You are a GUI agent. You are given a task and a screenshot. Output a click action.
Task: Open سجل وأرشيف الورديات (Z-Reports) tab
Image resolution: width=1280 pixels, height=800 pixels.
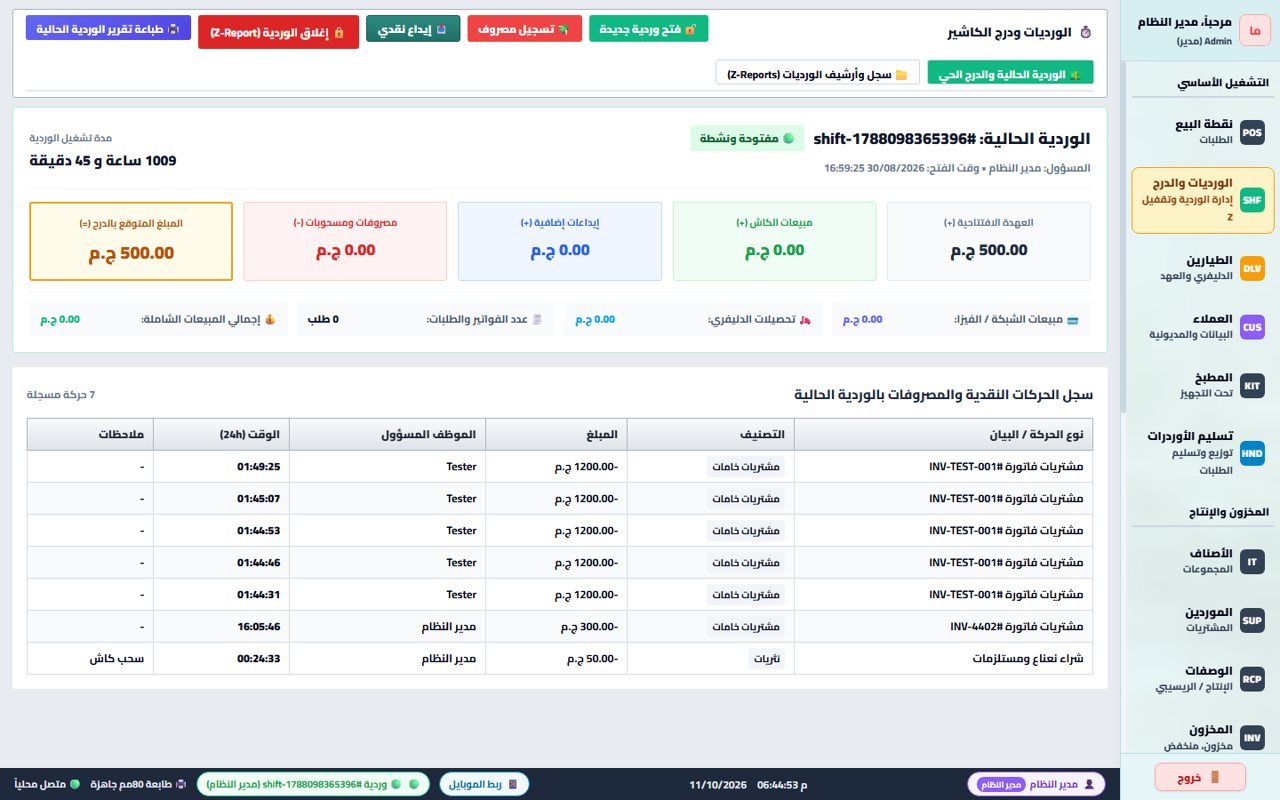pos(817,73)
